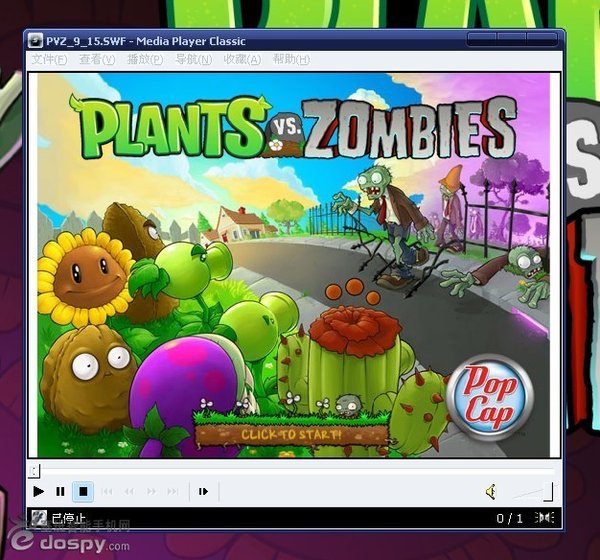Image resolution: width=600 pixels, height=560 pixels.
Task: Click the PopCap logo in the video
Action: [489, 398]
